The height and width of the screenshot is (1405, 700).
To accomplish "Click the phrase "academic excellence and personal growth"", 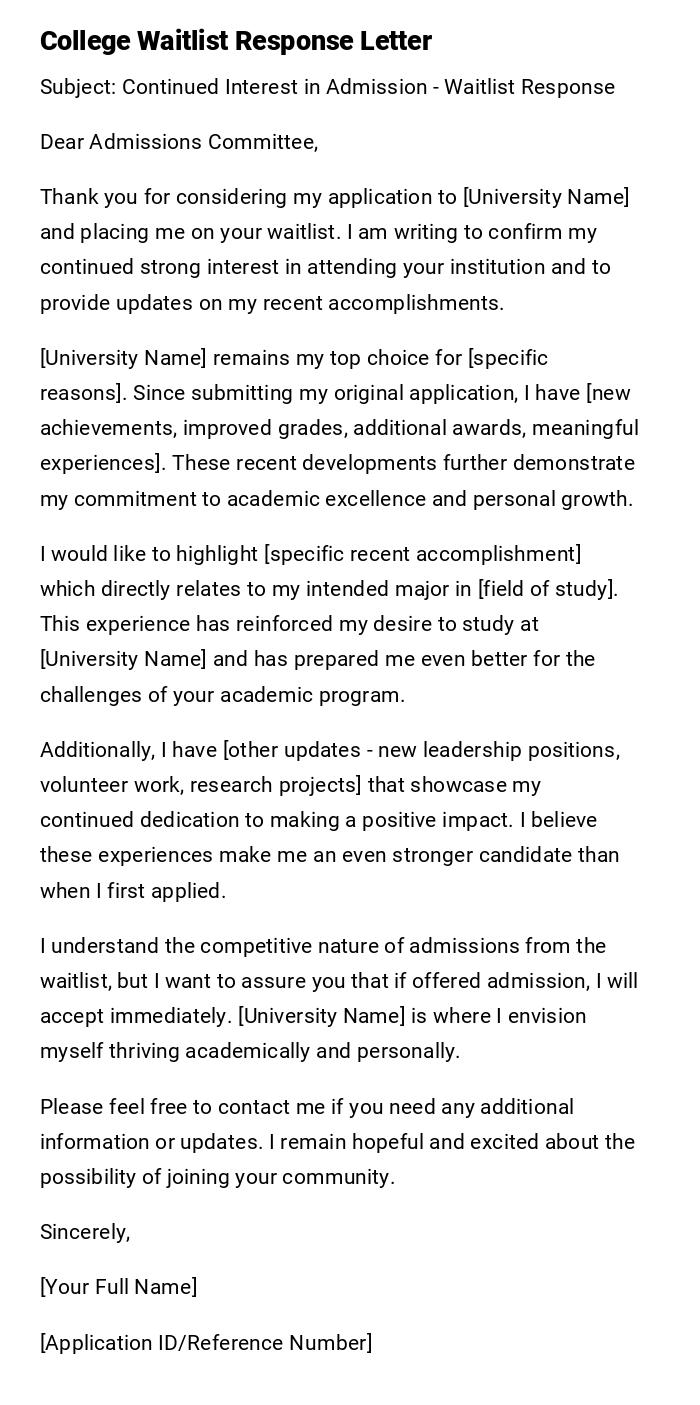I will click(429, 499).
